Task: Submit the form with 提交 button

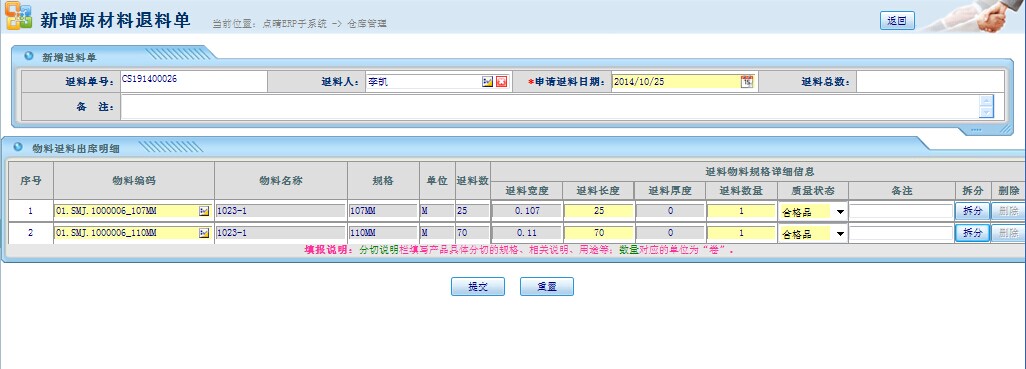Action: [x=478, y=287]
